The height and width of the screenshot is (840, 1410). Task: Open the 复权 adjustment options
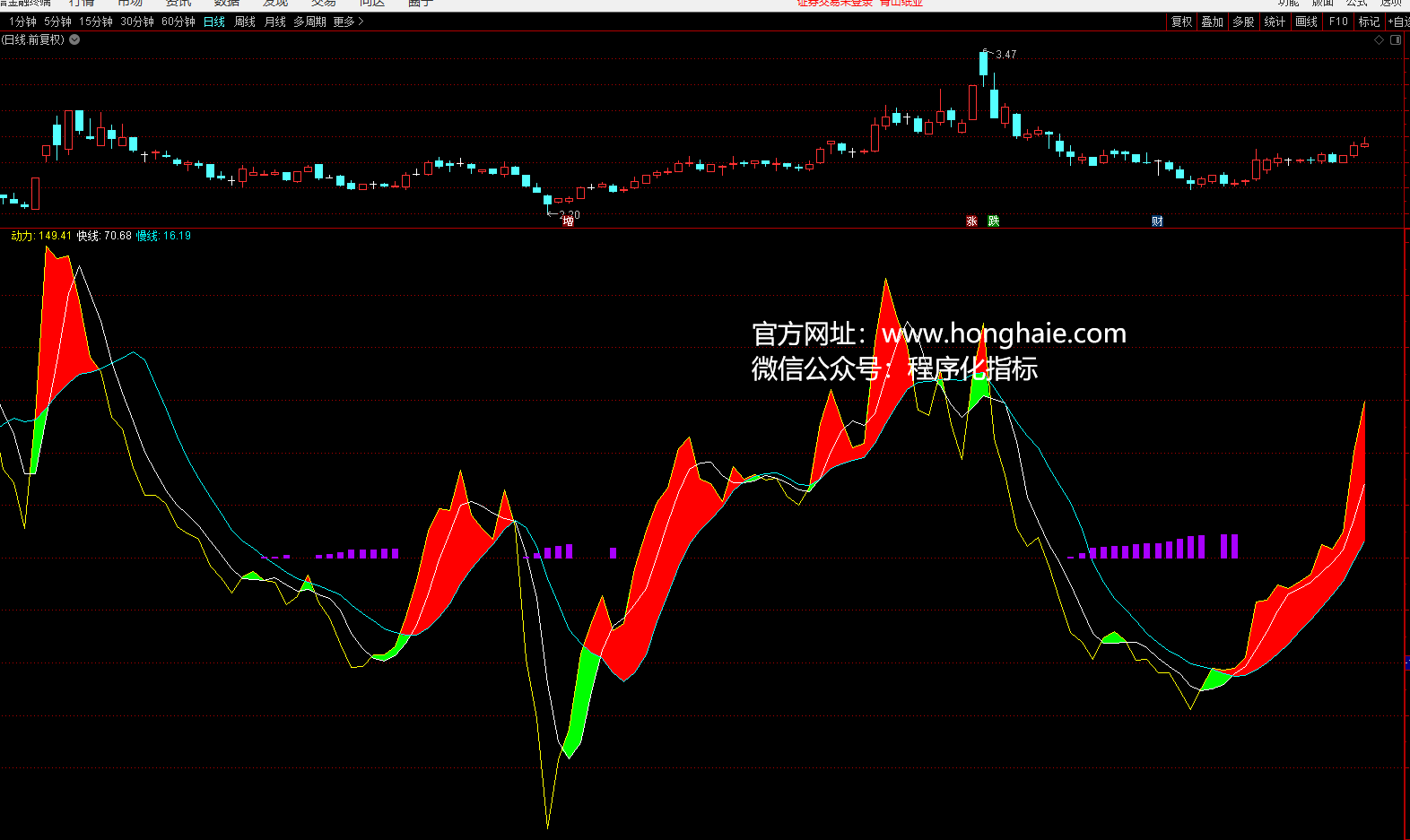[1181, 22]
